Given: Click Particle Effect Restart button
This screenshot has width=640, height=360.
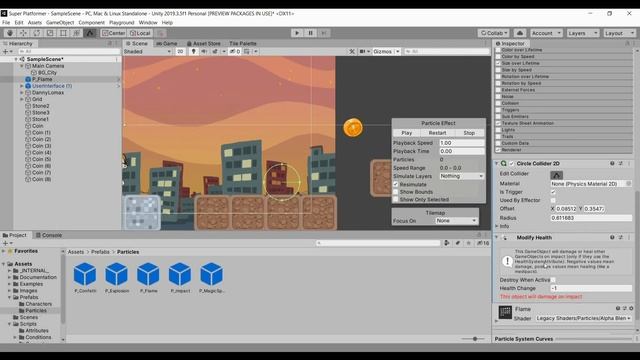Looking at the screenshot, I should tap(437, 133).
